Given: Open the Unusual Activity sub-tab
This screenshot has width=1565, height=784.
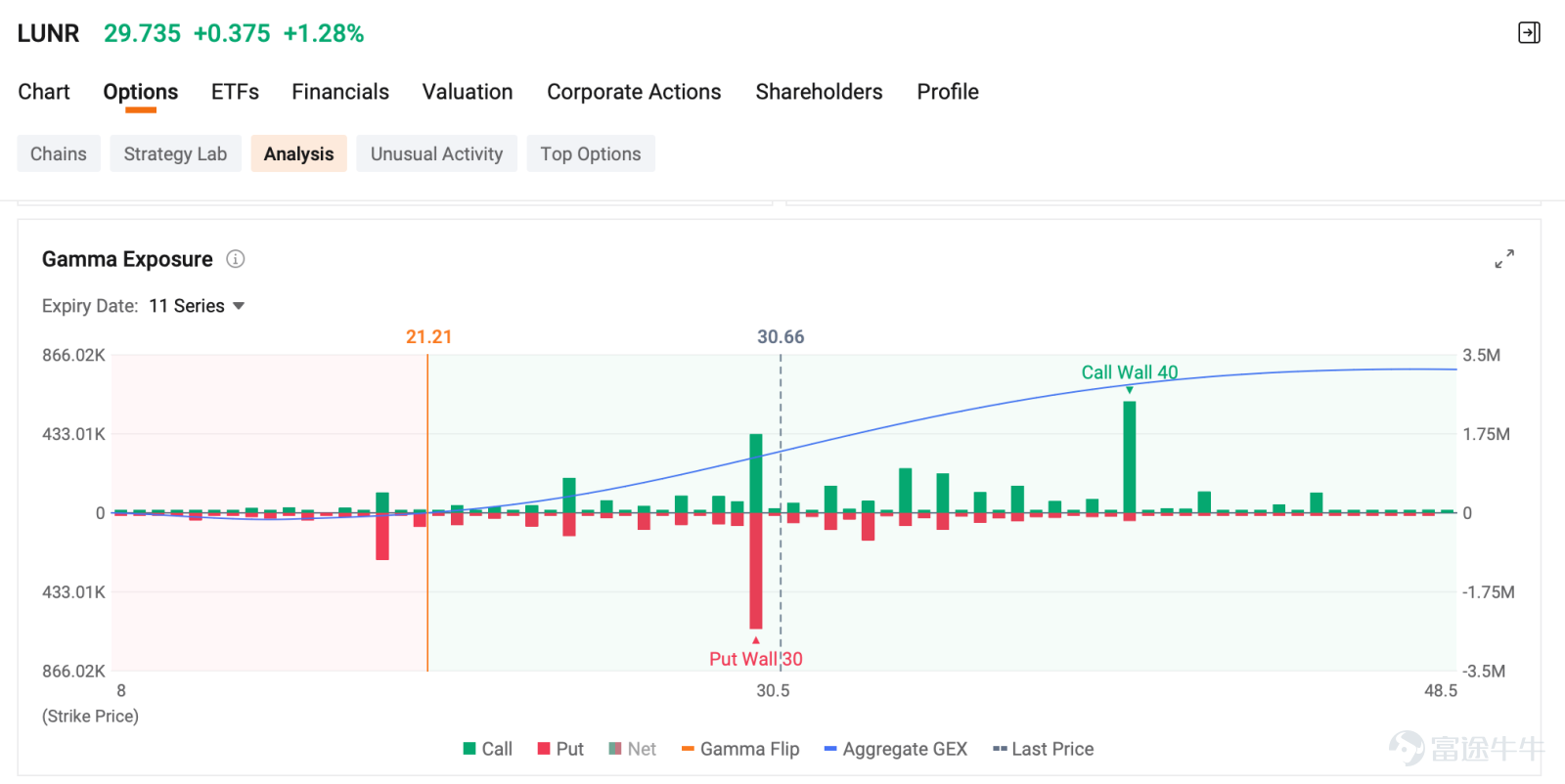Looking at the screenshot, I should pos(436,153).
